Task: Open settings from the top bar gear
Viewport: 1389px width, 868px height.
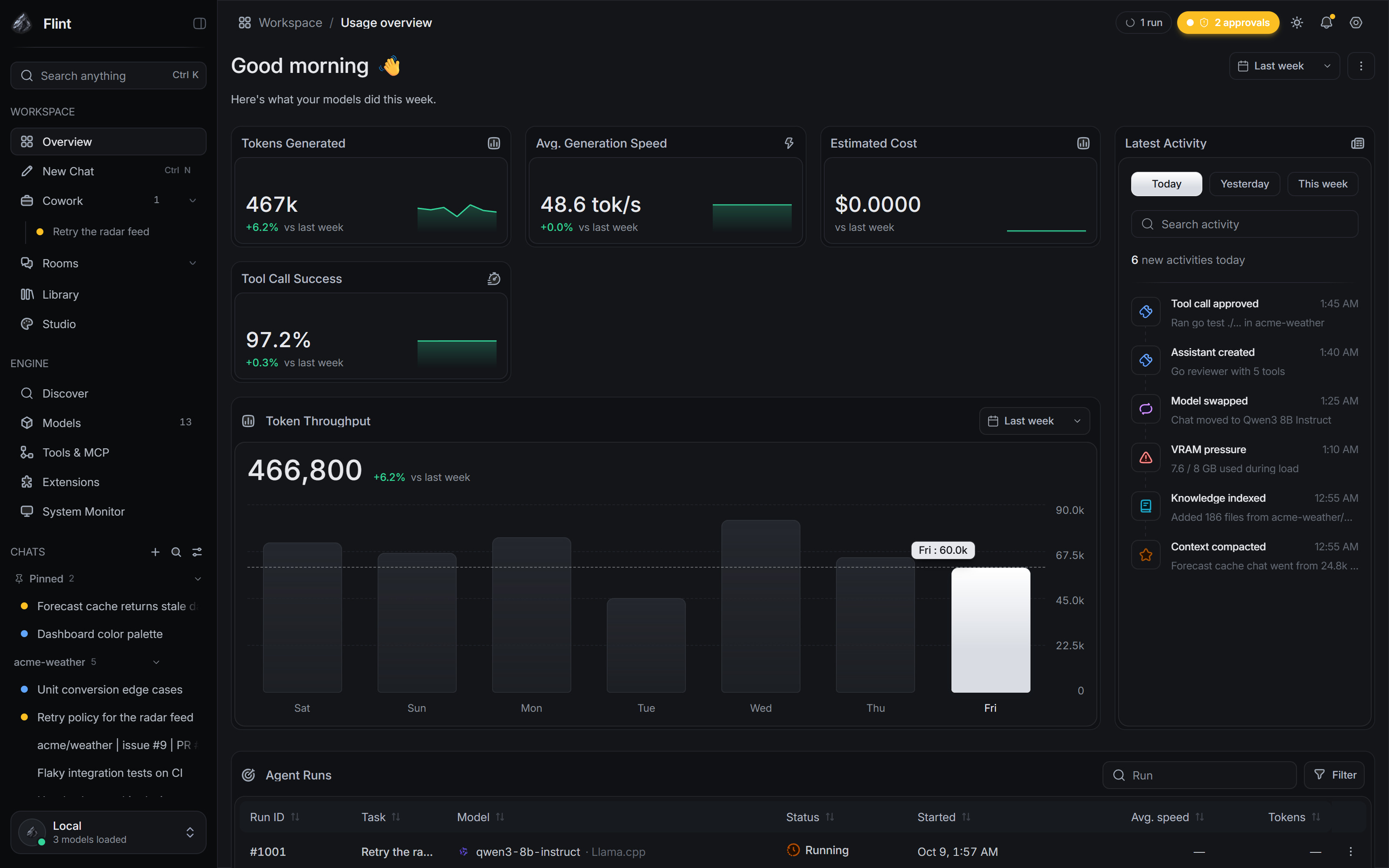Action: pyautogui.click(x=1356, y=23)
